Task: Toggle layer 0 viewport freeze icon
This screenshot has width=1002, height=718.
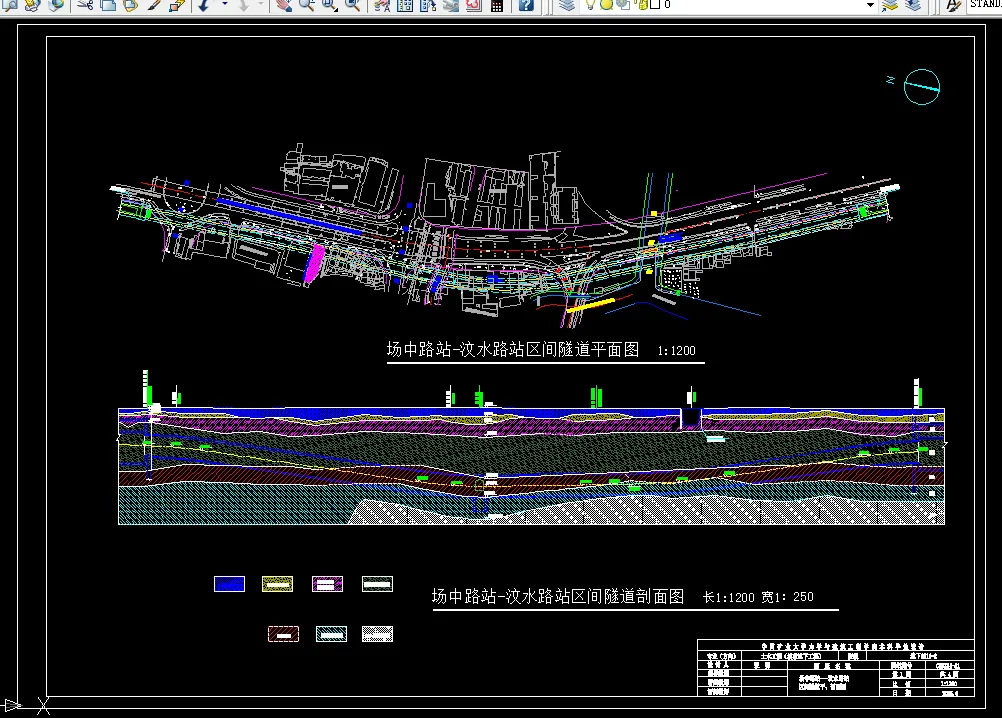Action: pyautogui.click(x=622, y=5)
